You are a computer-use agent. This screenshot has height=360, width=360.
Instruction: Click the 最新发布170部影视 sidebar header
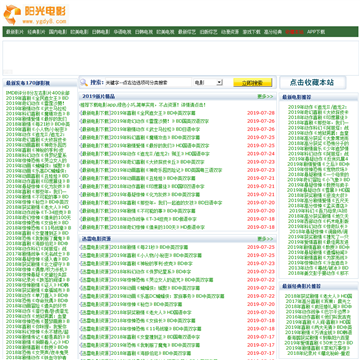pyautogui.click(x=28, y=83)
